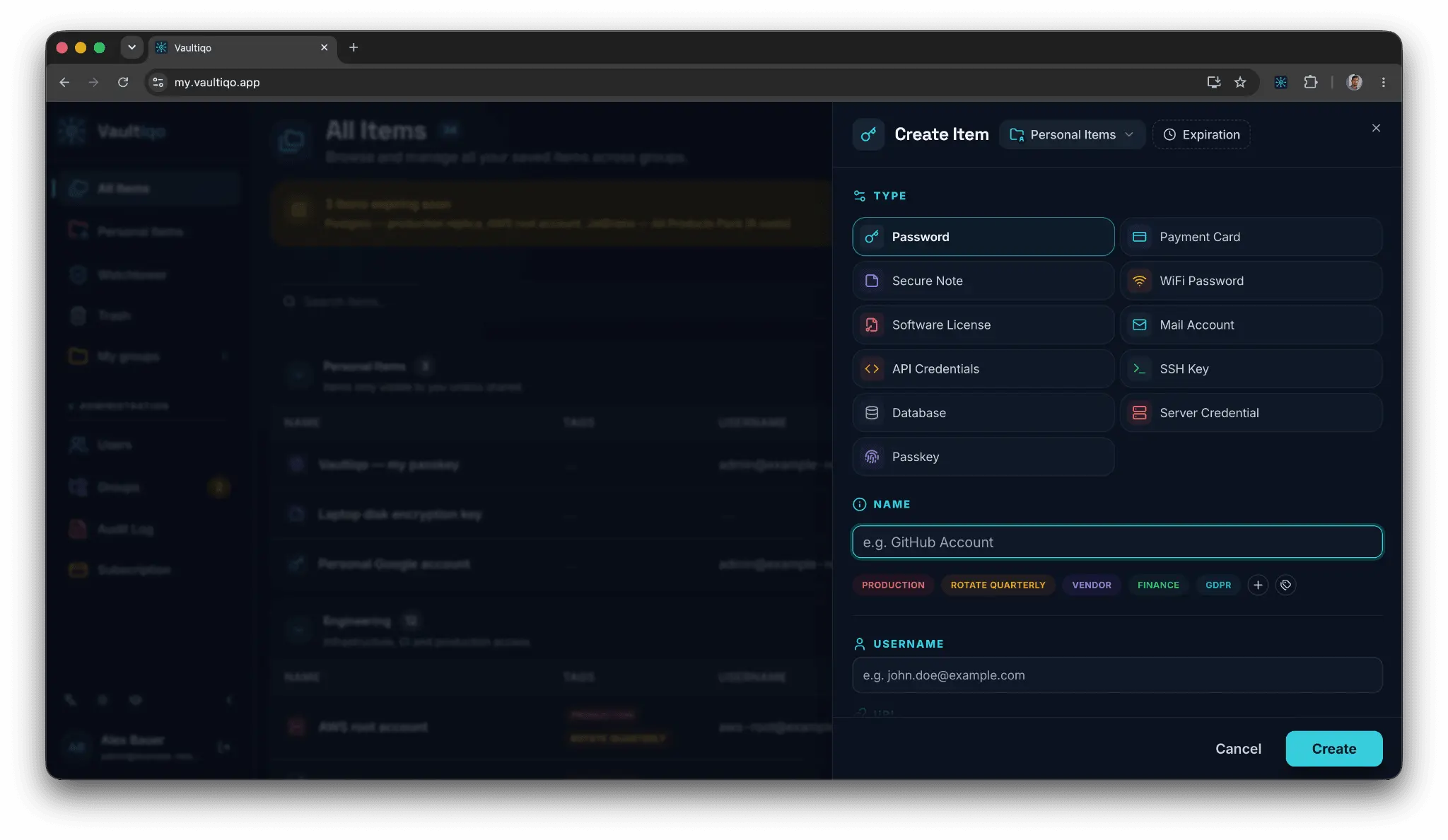
Task: Reload the Vaultiqo page
Action: click(x=123, y=82)
